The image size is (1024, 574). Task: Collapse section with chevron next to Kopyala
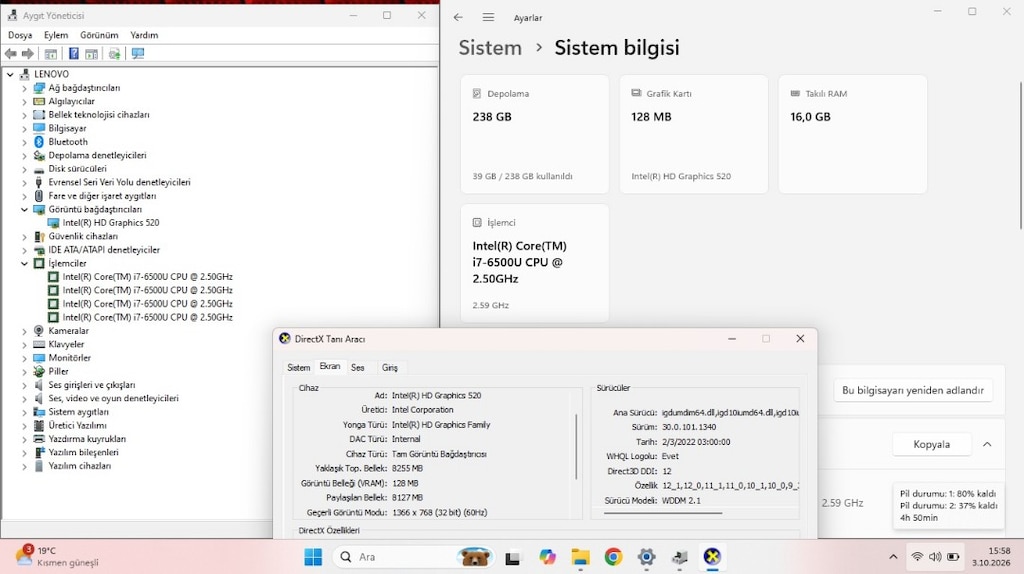click(987, 445)
